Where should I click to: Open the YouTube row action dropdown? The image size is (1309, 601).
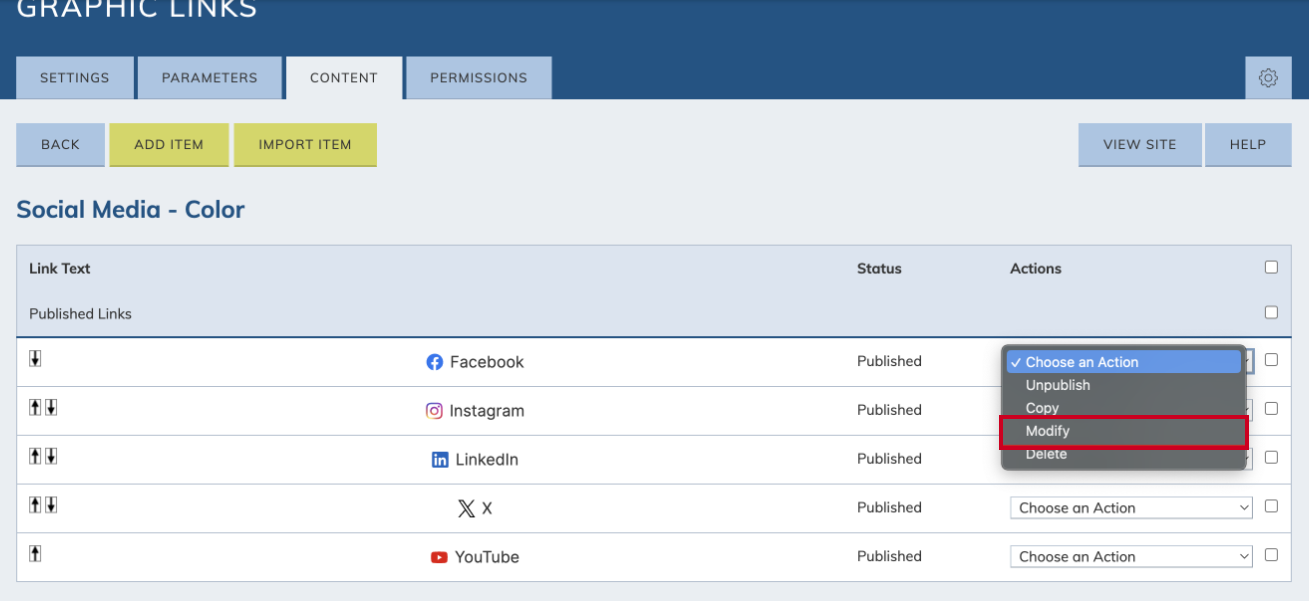[1131, 557]
